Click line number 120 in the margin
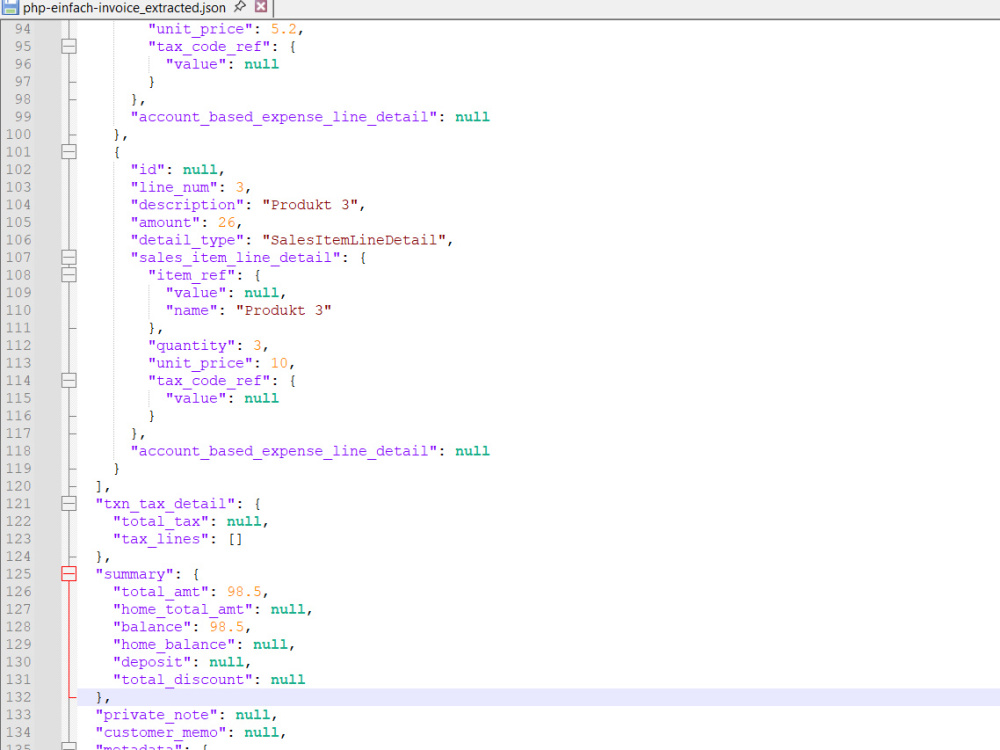 [18, 486]
